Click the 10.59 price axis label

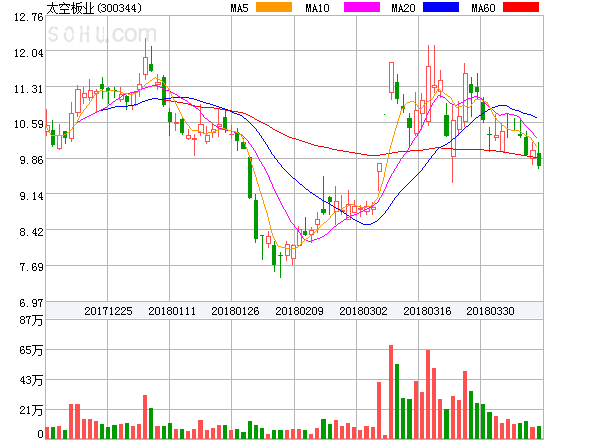click(x=29, y=124)
